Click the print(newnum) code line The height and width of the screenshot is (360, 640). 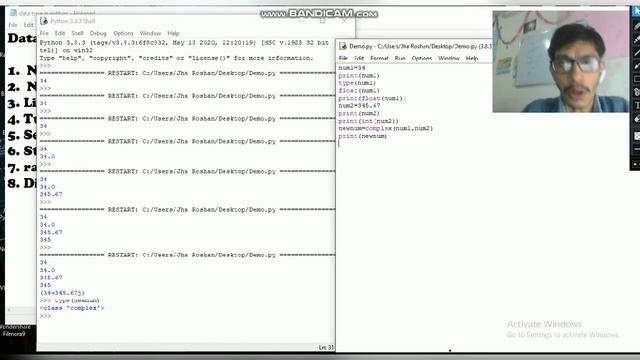tap(362, 136)
